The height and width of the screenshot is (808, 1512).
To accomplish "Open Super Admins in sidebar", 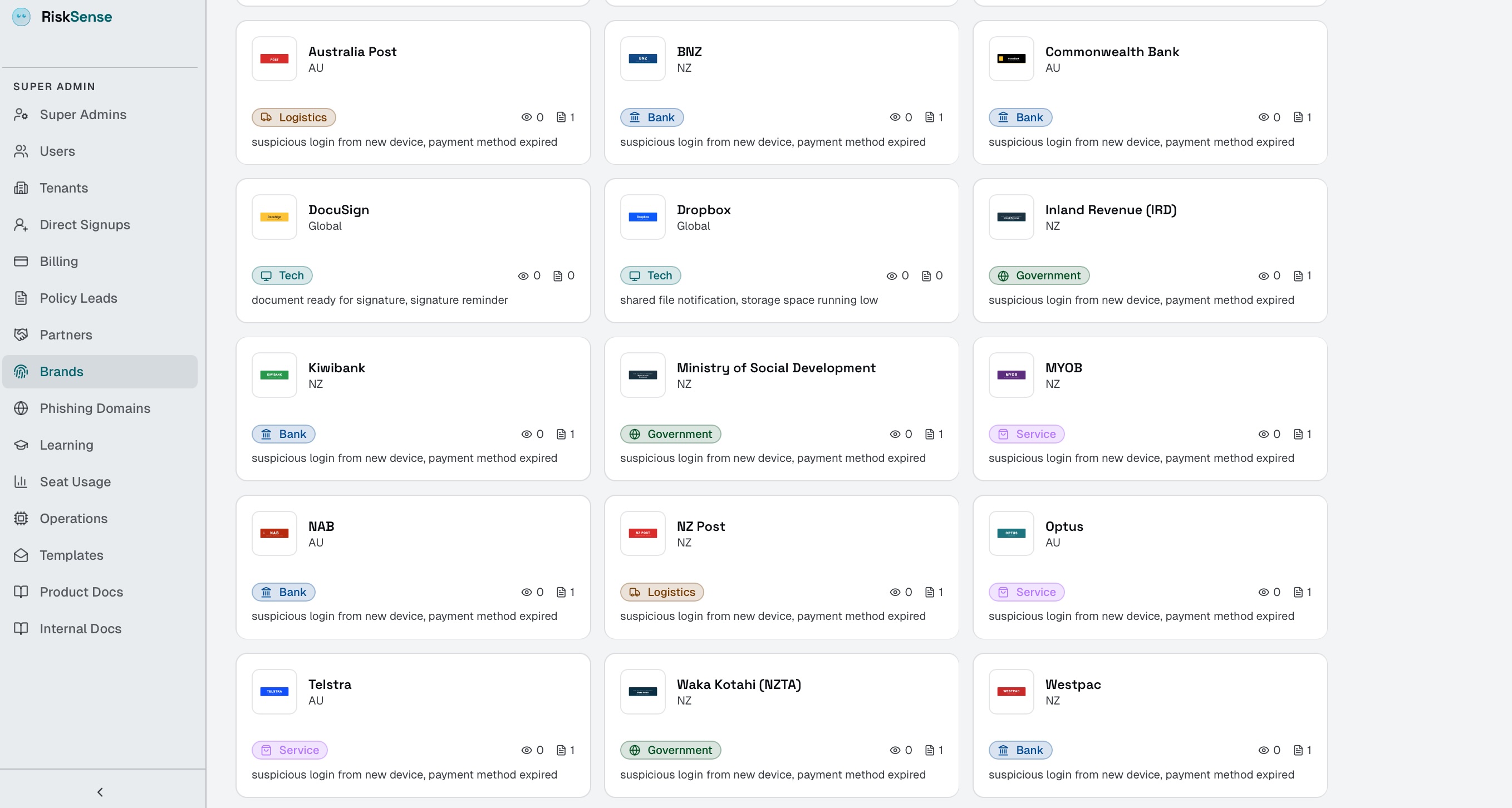I will point(100,115).
